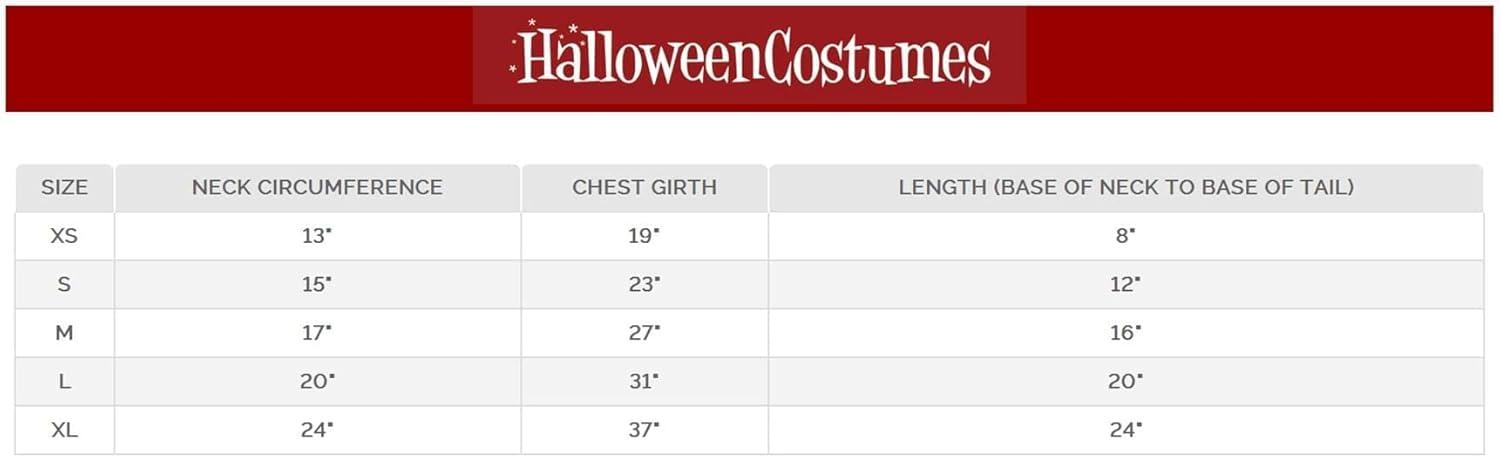
Task: Click the 31" chest girth cell
Action: click(x=644, y=382)
